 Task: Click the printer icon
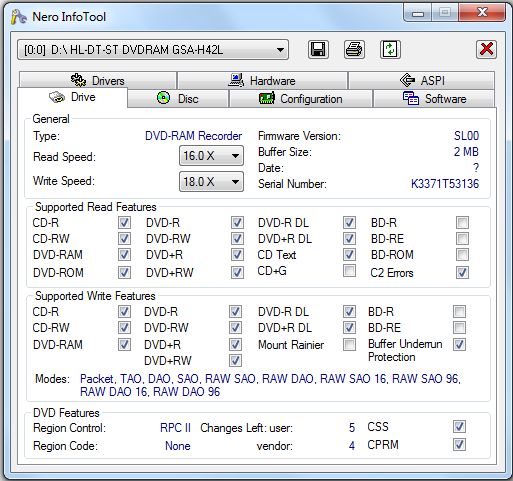tap(354, 50)
